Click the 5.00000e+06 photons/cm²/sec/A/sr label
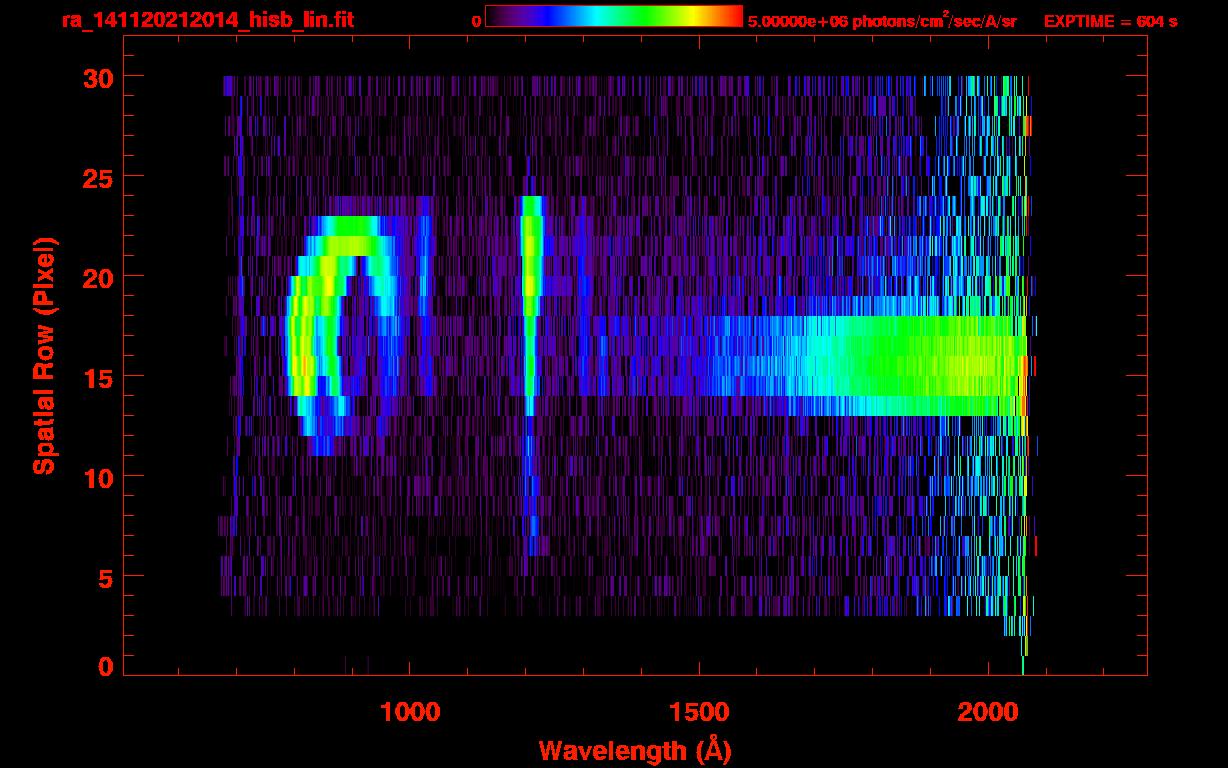This screenshot has height=768, width=1228. 882,21
